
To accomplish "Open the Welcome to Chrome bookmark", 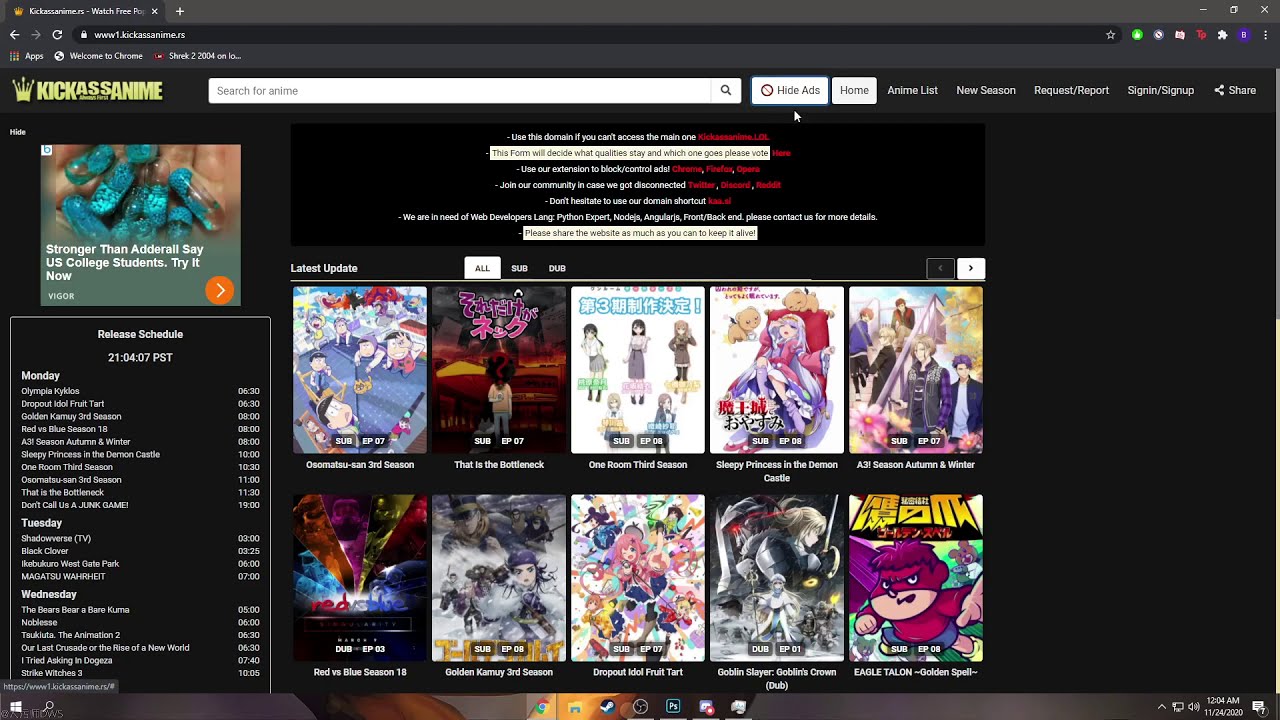I will point(98,56).
